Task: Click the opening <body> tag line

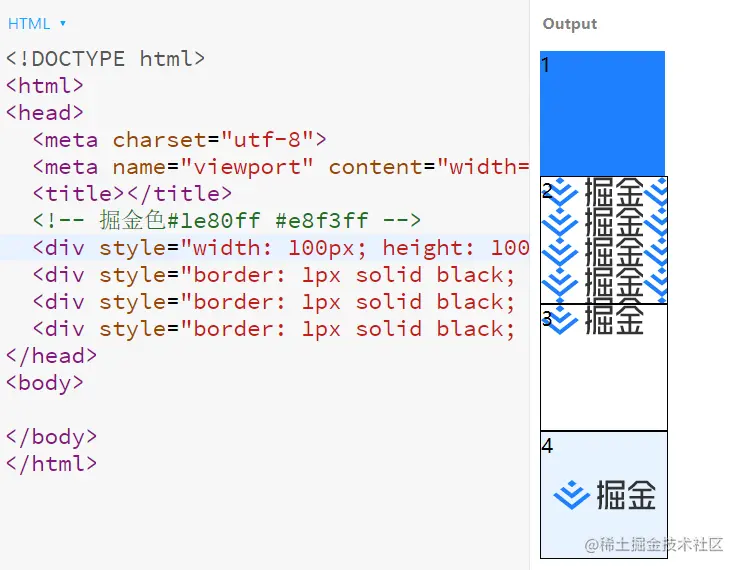Action: click(x=45, y=382)
